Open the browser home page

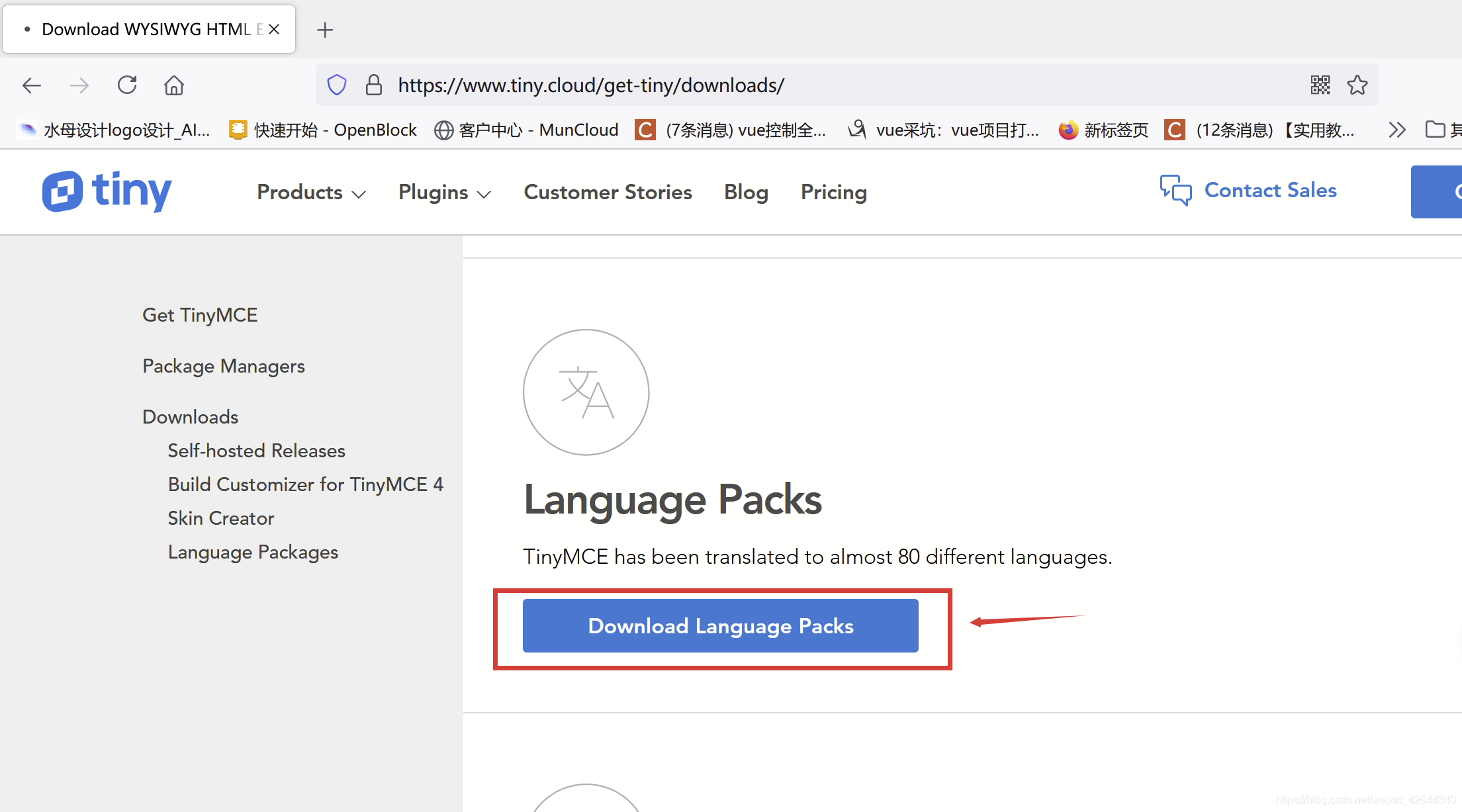(x=174, y=85)
